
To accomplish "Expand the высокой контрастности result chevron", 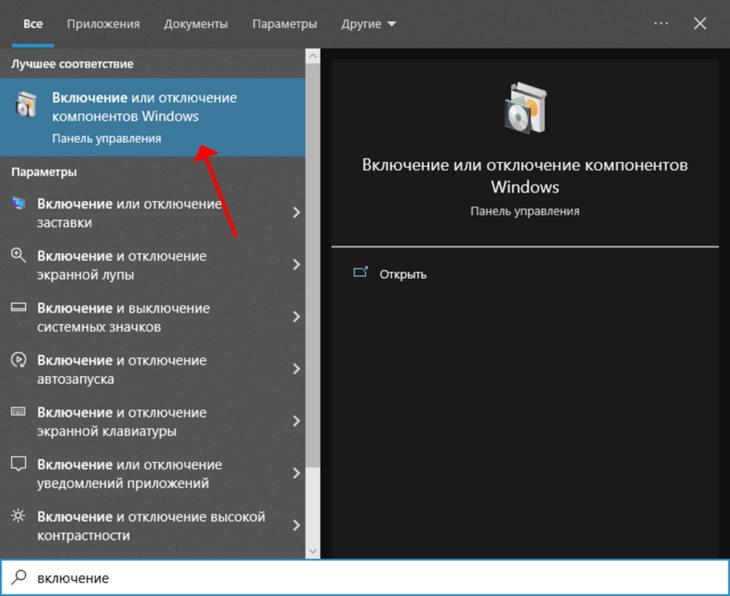I will click(x=297, y=526).
